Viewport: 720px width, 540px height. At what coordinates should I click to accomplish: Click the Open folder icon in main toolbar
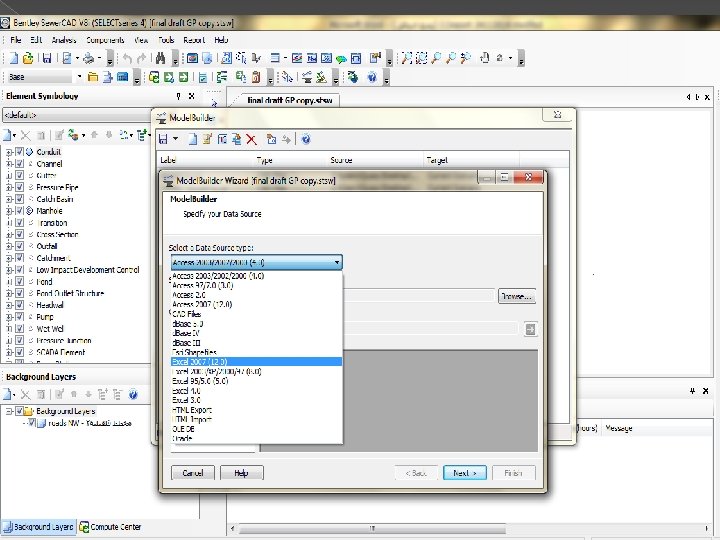pos(28,58)
